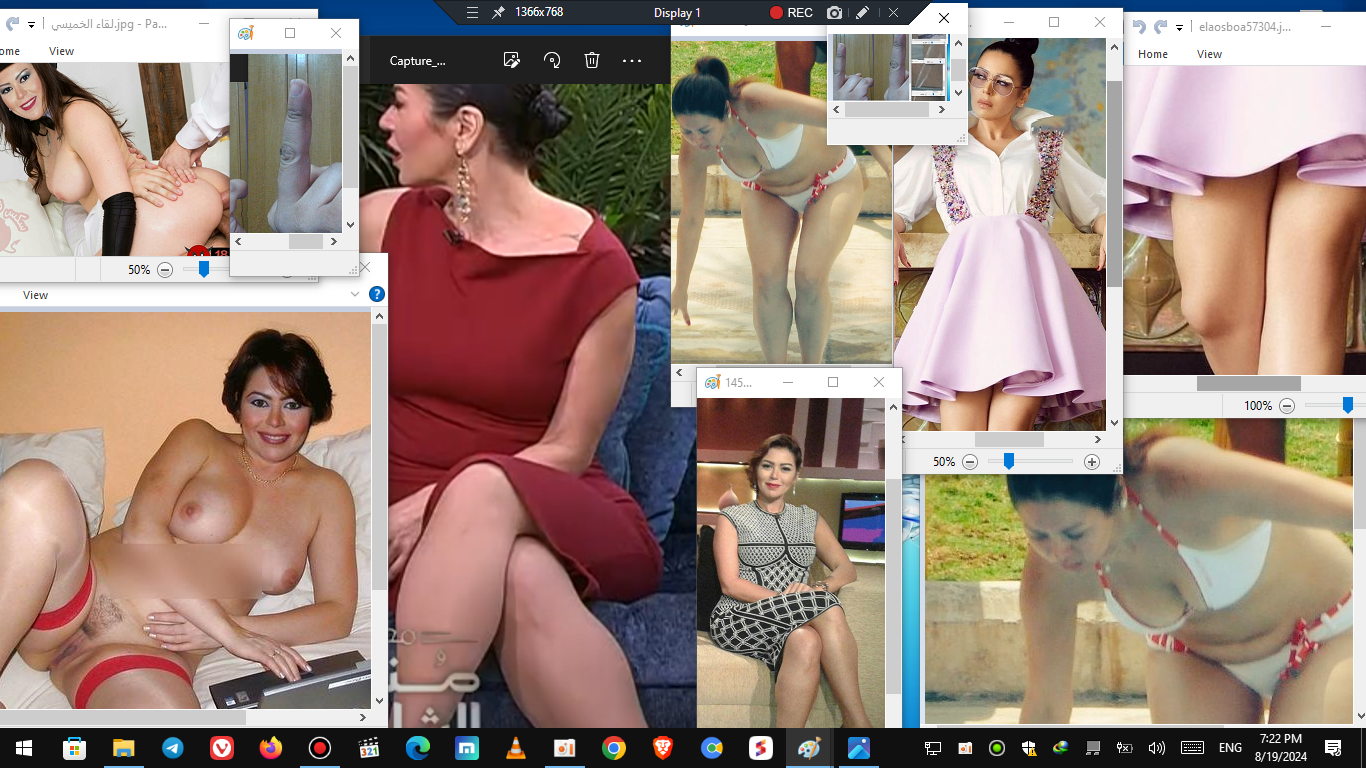Collapse the Paint ribbon with the chevron
Screen dimensions: 1366x768
[355, 294]
